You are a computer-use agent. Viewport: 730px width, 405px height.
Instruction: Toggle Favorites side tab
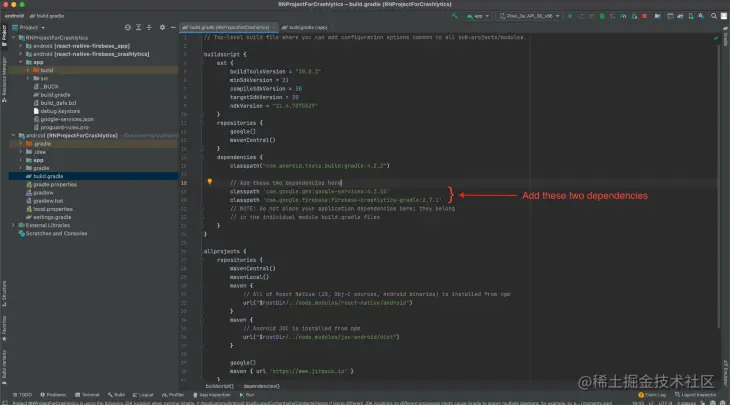[4, 329]
